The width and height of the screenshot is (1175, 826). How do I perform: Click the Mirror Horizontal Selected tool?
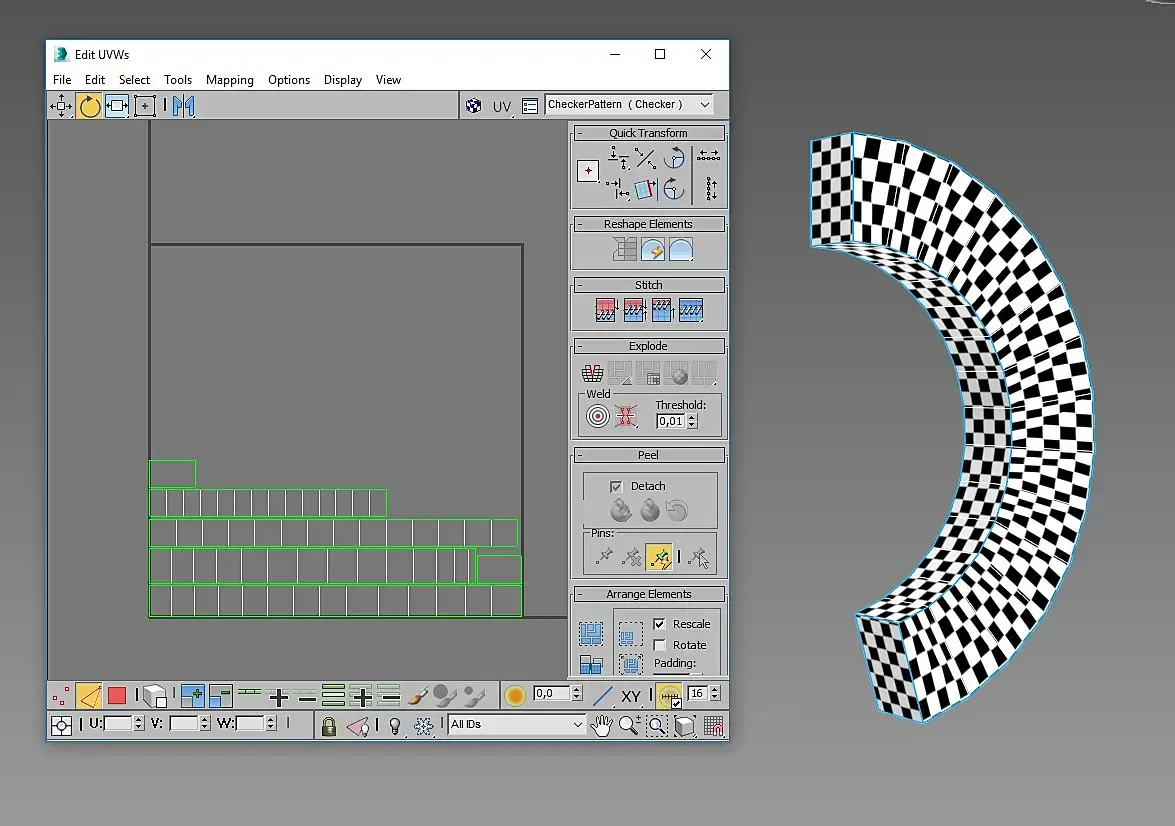tap(184, 106)
